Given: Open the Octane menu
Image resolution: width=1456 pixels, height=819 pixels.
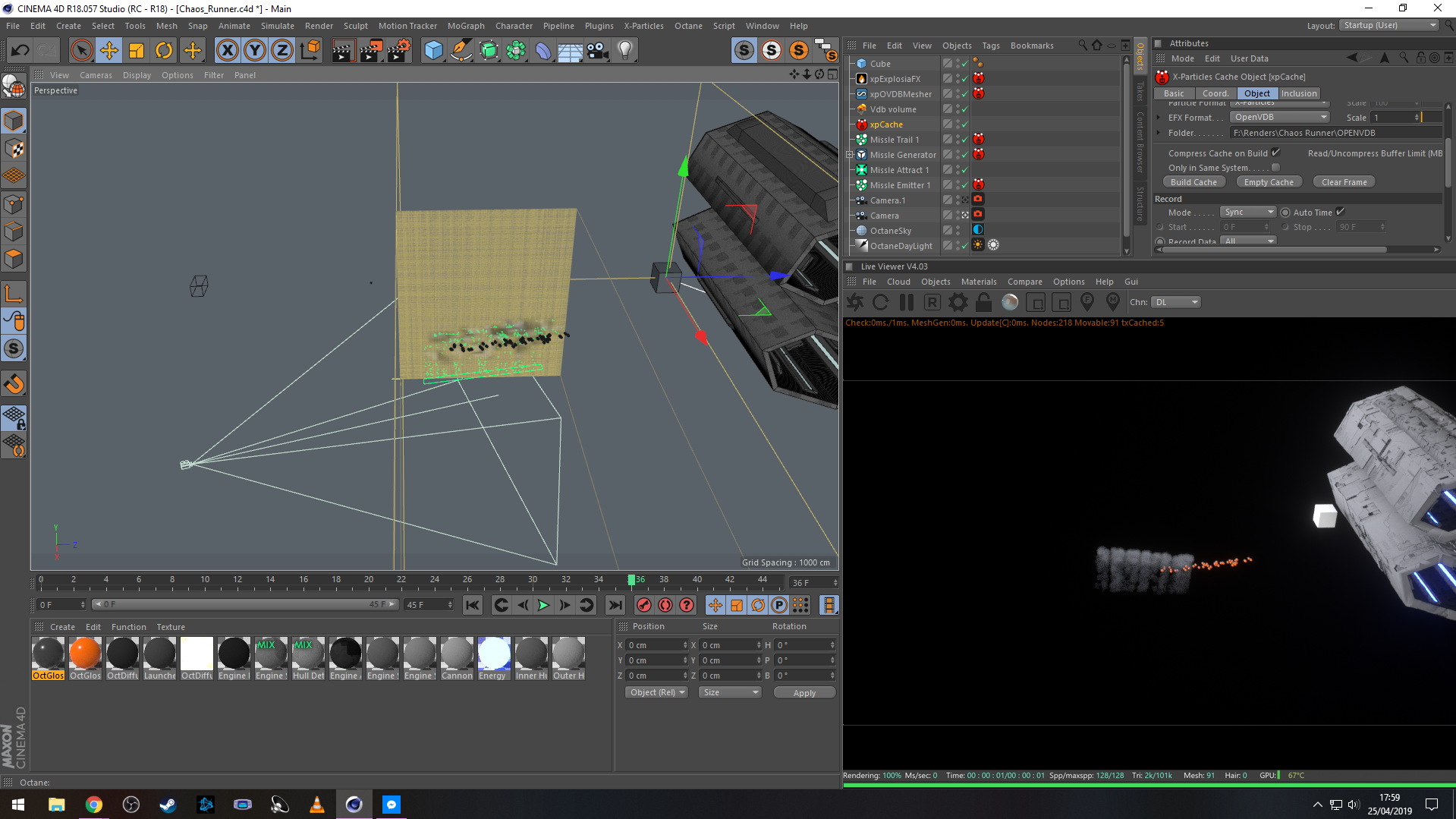Looking at the screenshot, I should click(688, 26).
